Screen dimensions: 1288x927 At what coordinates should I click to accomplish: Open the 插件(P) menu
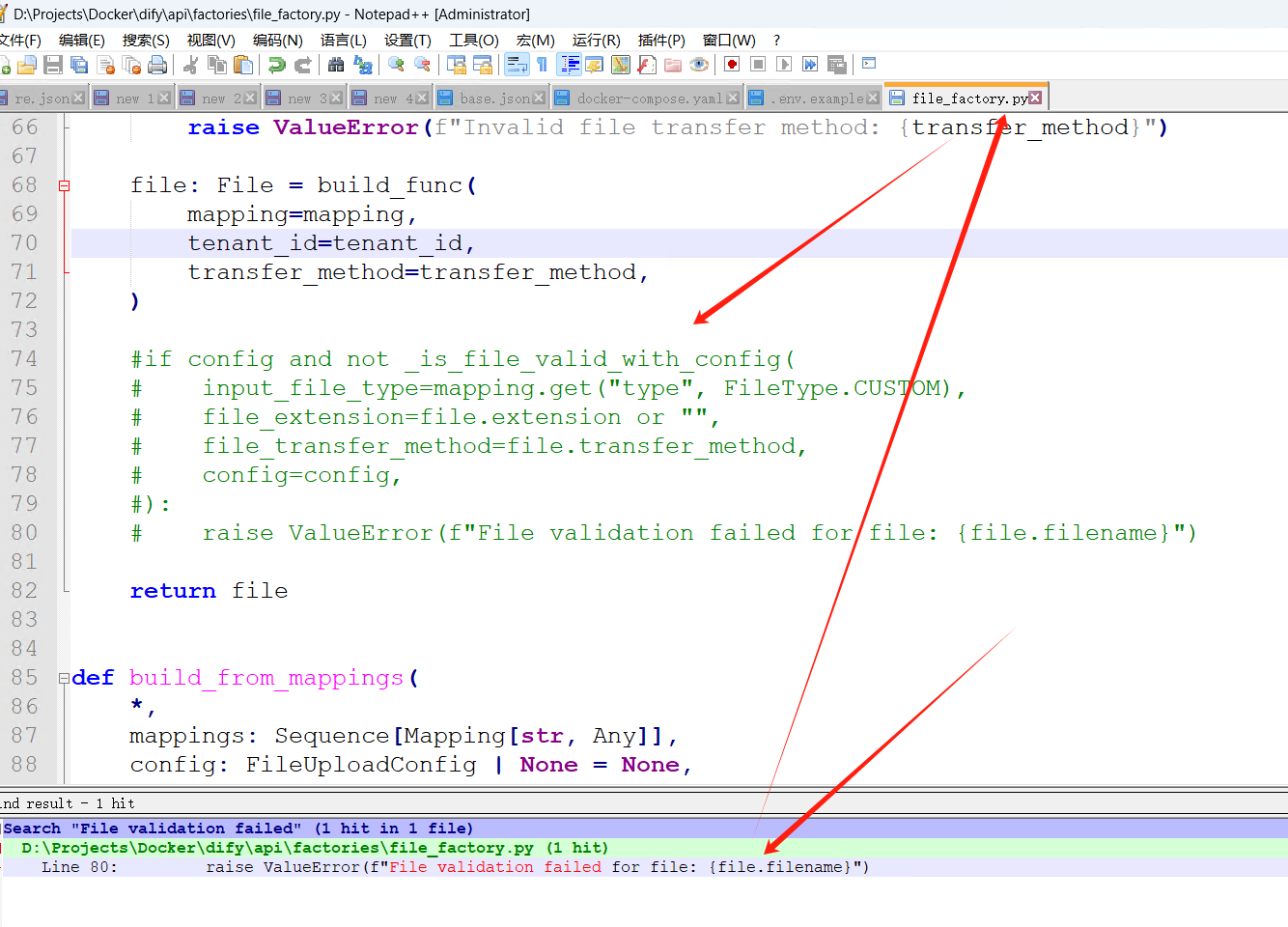pyautogui.click(x=661, y=40)
